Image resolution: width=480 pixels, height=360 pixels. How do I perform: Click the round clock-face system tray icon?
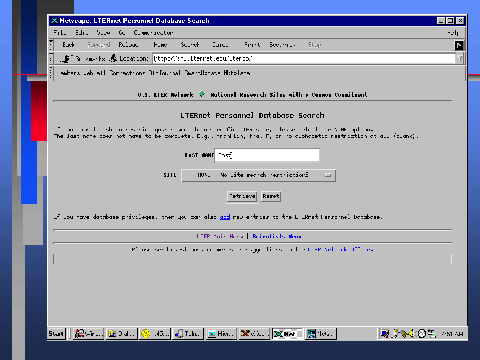pyautogui.click(x=422, y=334)
